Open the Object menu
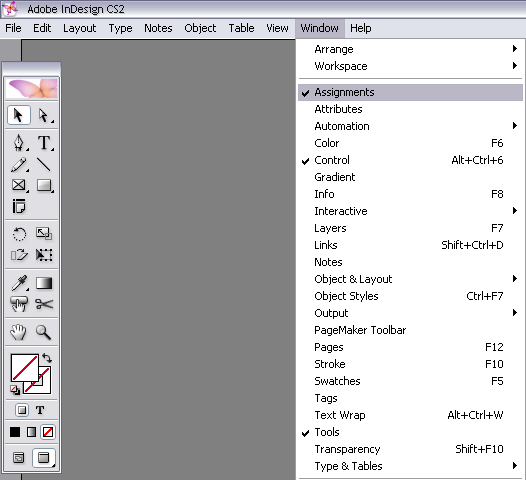This screenshot has width=526, height=480. click(x=200, y=28)
